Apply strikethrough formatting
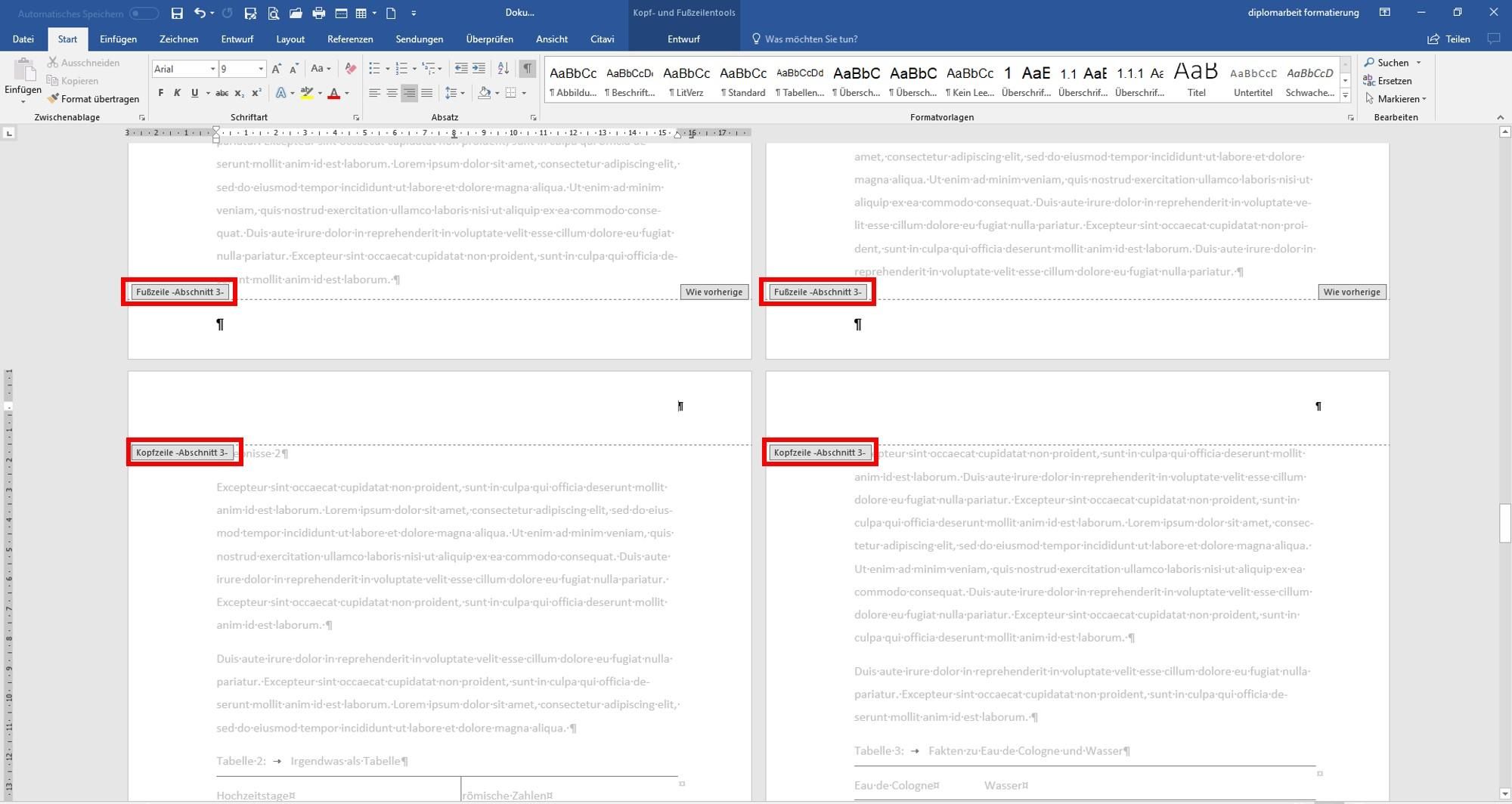 (222, 93)
